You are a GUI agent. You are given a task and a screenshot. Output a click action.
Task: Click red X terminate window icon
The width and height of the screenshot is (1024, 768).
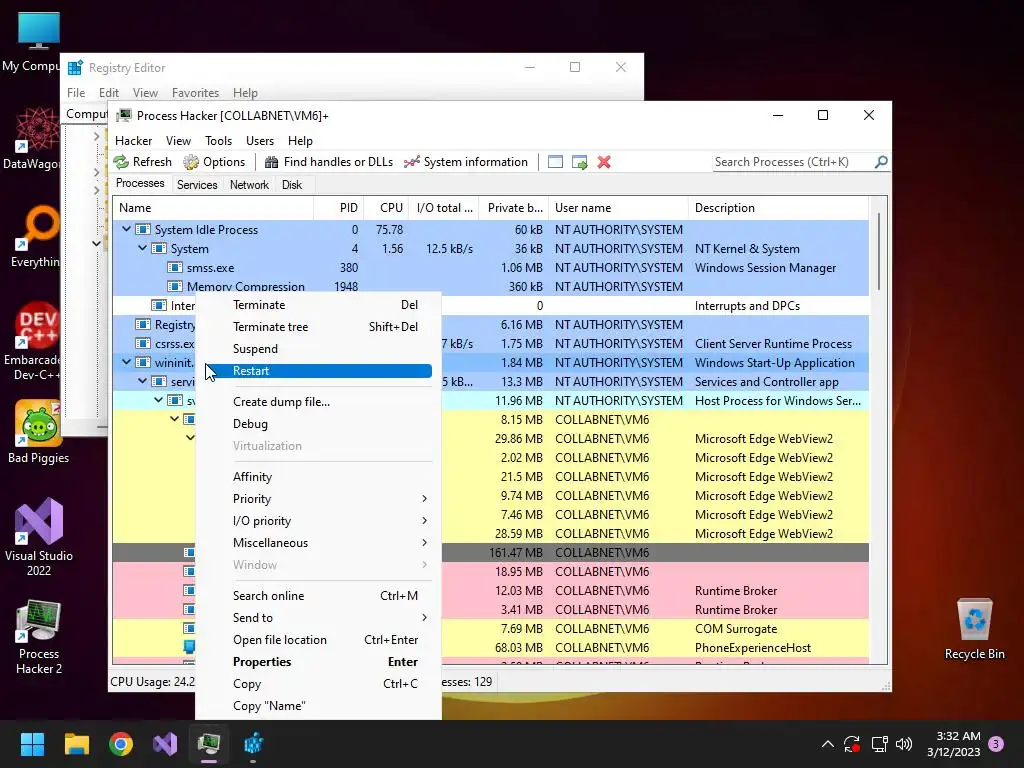point(604,162)
